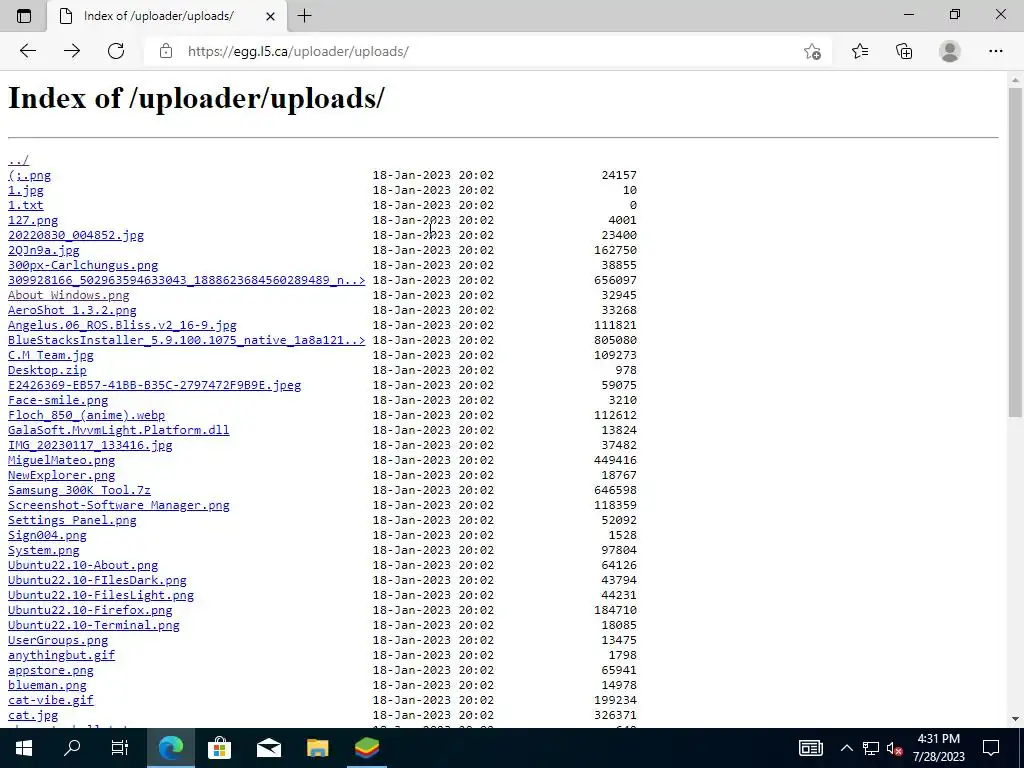Click the network tray icon
The image size is (1024, 768).
tap(871, 748)
